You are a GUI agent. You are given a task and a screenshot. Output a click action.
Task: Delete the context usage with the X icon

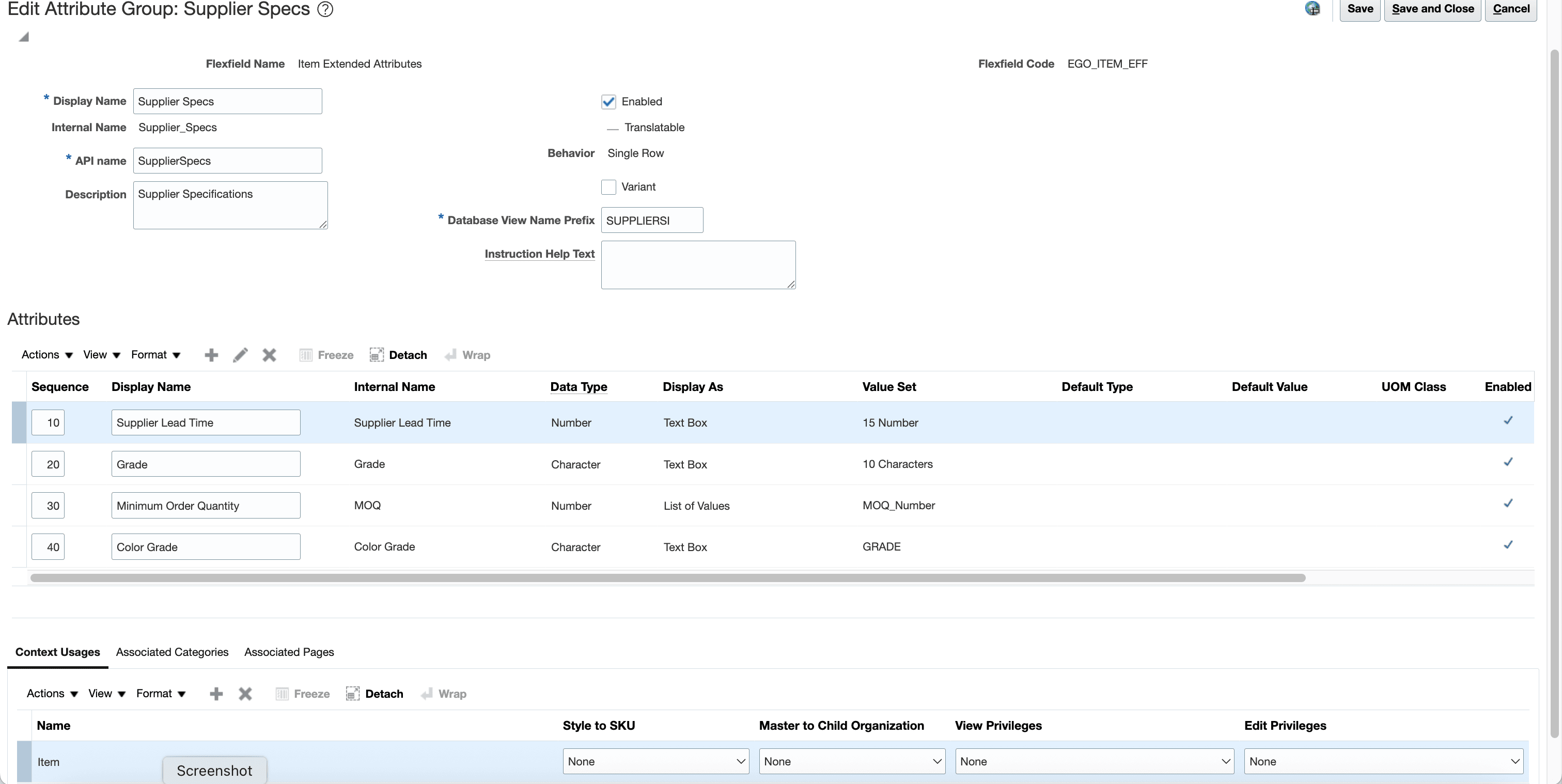point(245,694)
